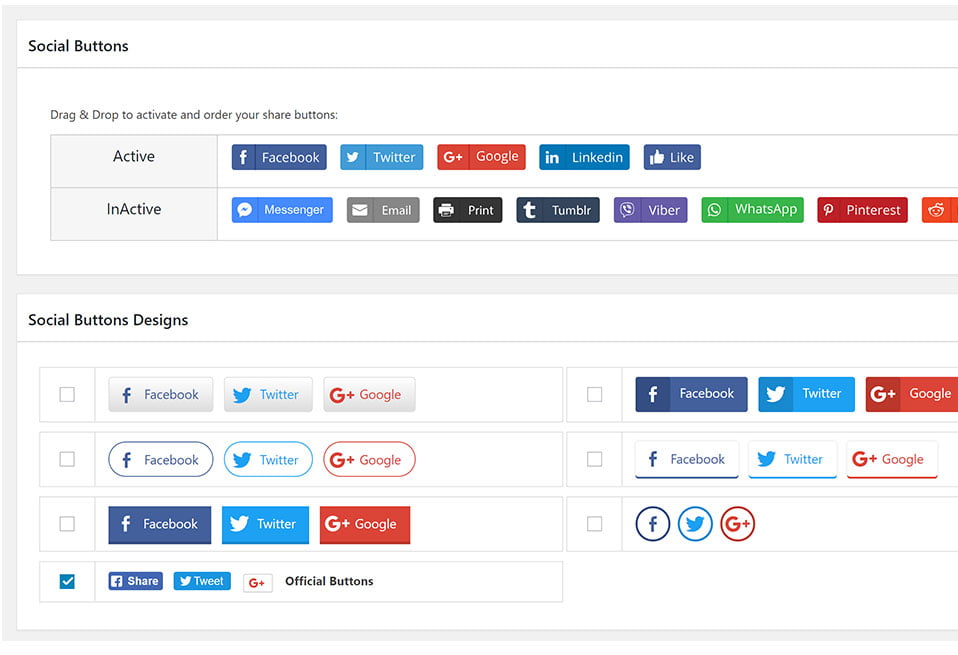Click the Like thumbs-up button
This screenshot has height=655, width=958.
tap(672, 157)
